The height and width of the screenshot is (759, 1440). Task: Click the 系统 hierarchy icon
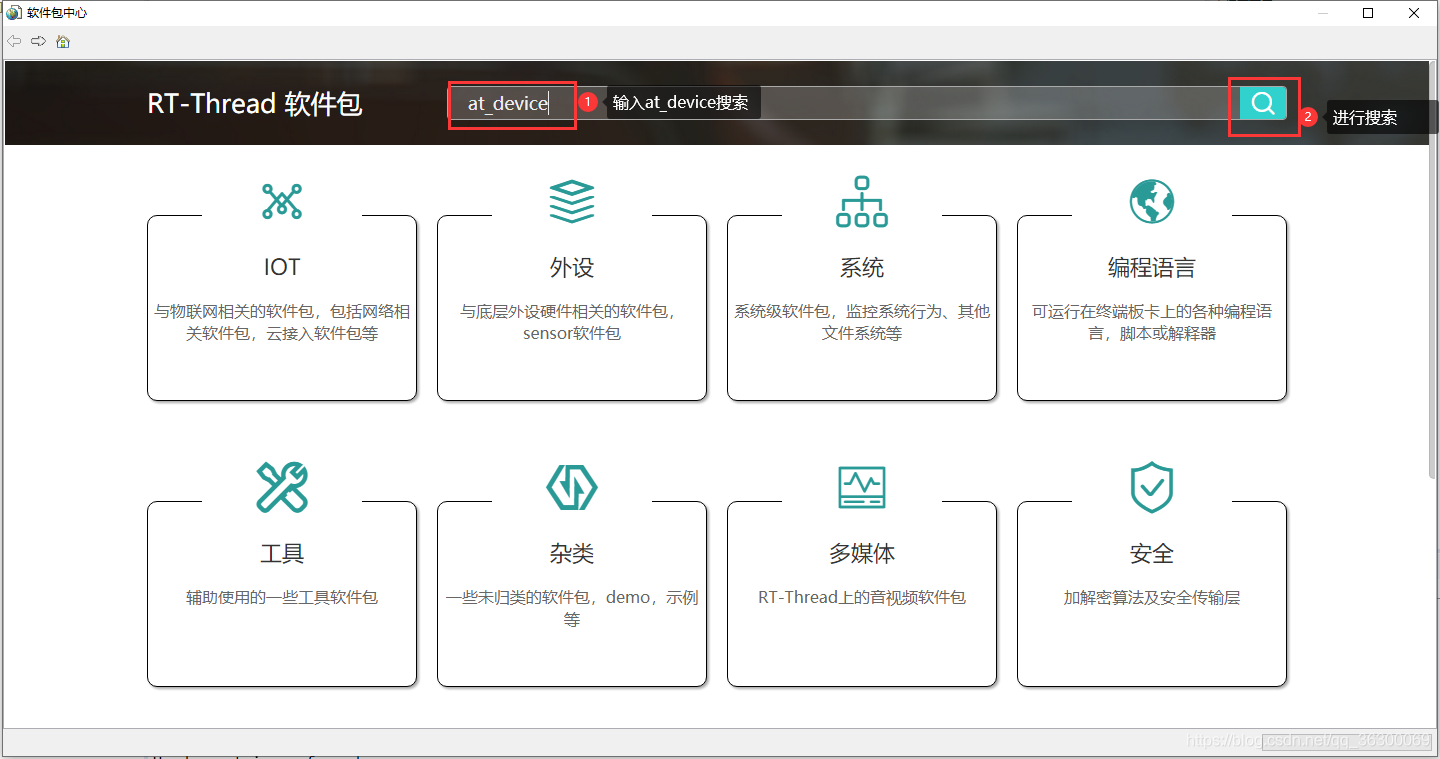[x=862, y=201]
